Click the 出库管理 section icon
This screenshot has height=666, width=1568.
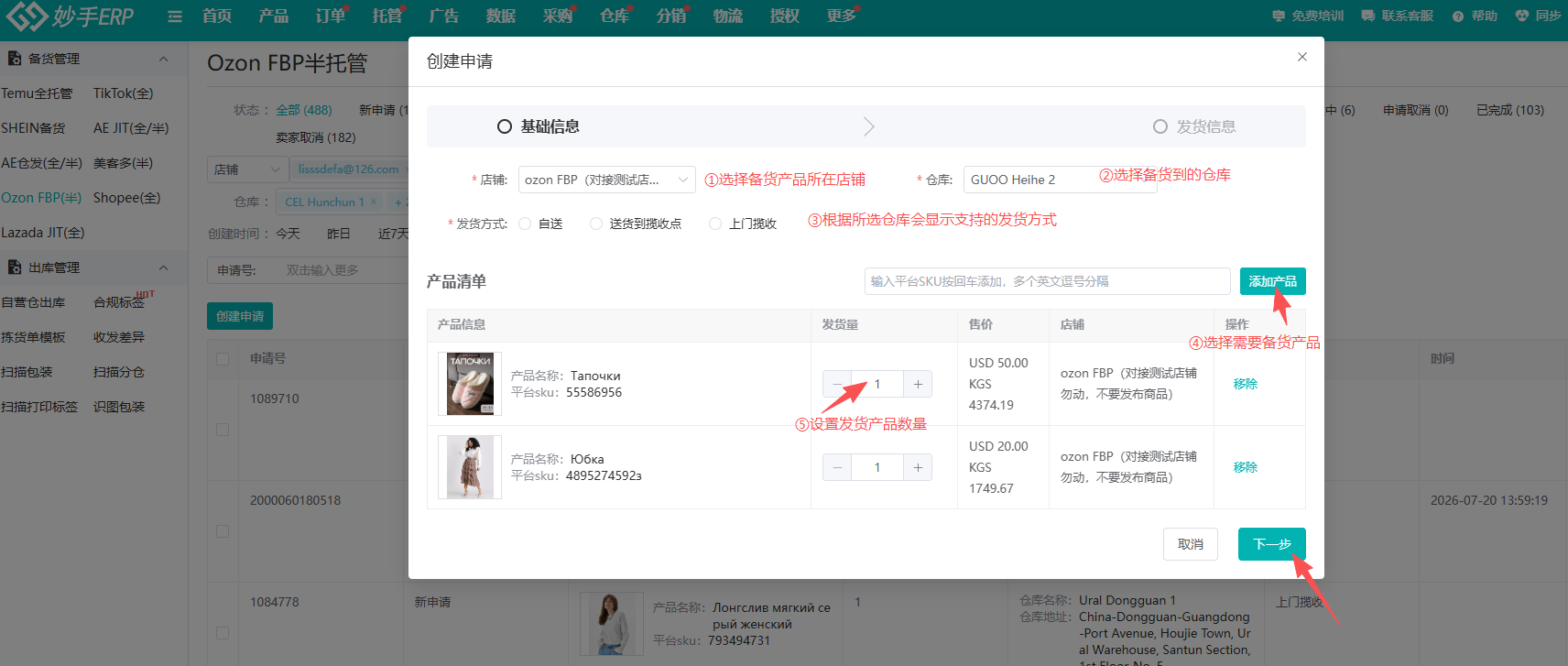(15, 267)
